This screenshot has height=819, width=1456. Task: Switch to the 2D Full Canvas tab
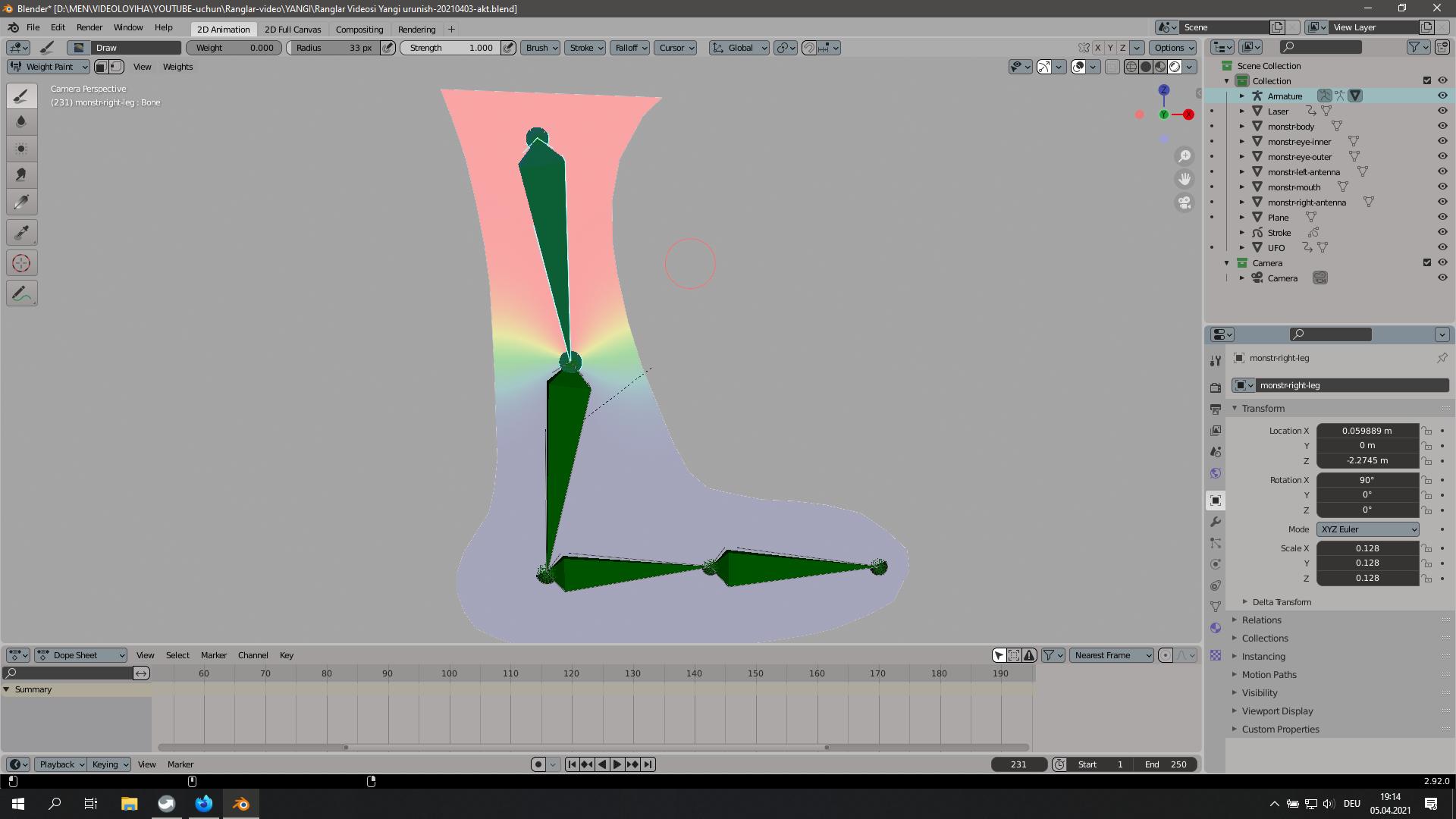(293, 30)
